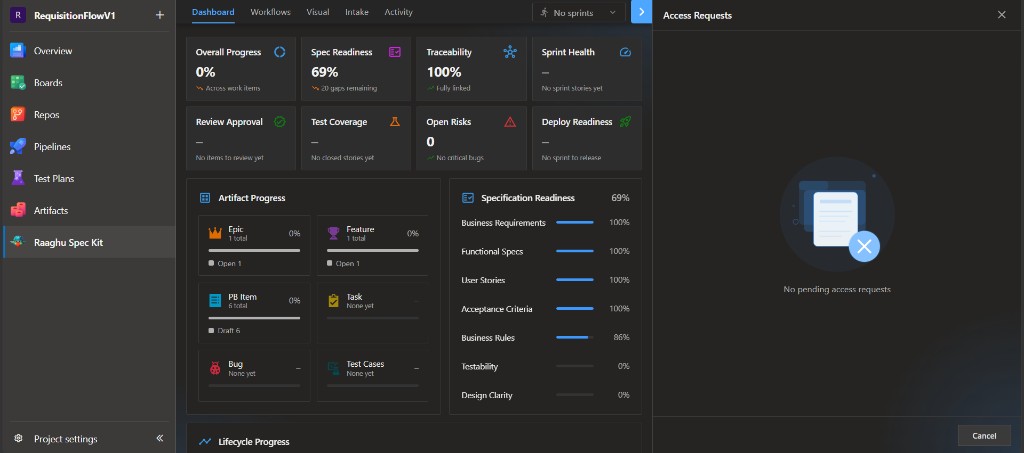Open the Boards icon in sidebar

pyautogui.click(x=18, y=83)
